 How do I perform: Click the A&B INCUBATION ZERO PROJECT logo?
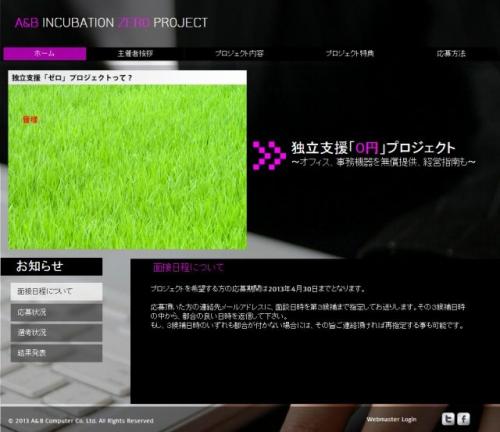pyautogui.click(x=111, y=23)
